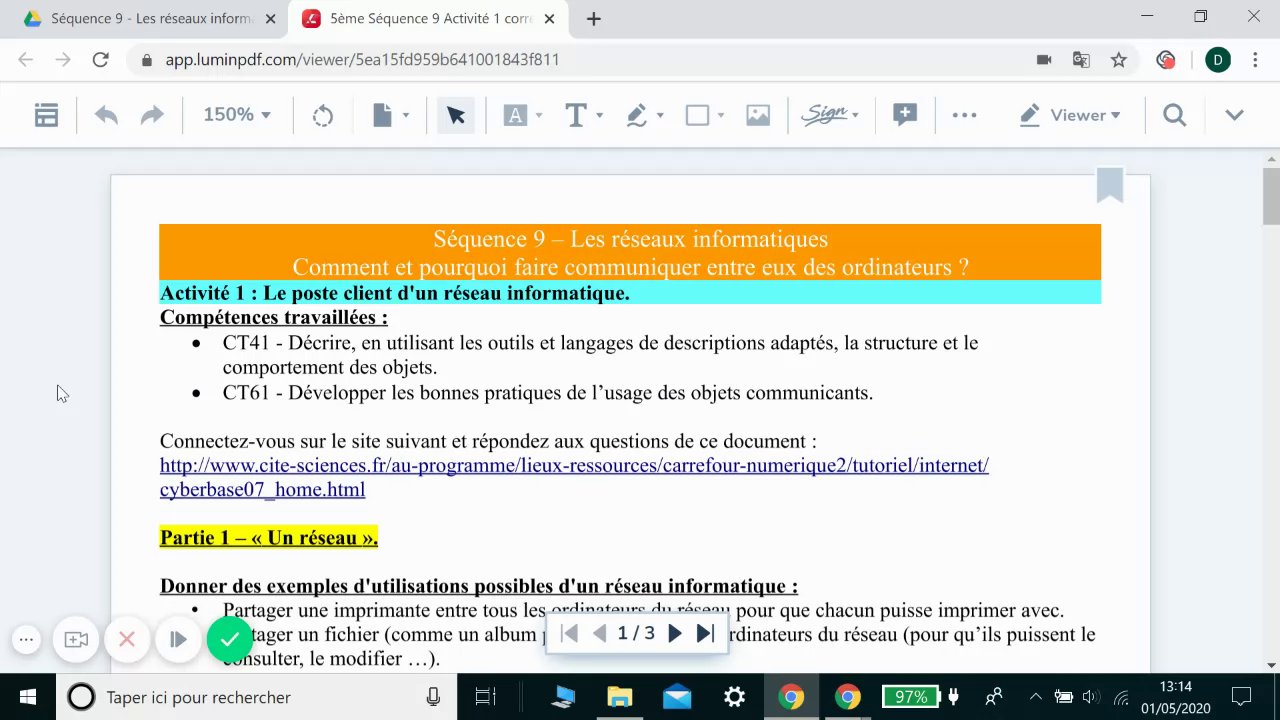The width and height of the screenshot is (1280, 720).
Task: Click the Partie 1 « Un réseau » heading
Action: (269, 538)
